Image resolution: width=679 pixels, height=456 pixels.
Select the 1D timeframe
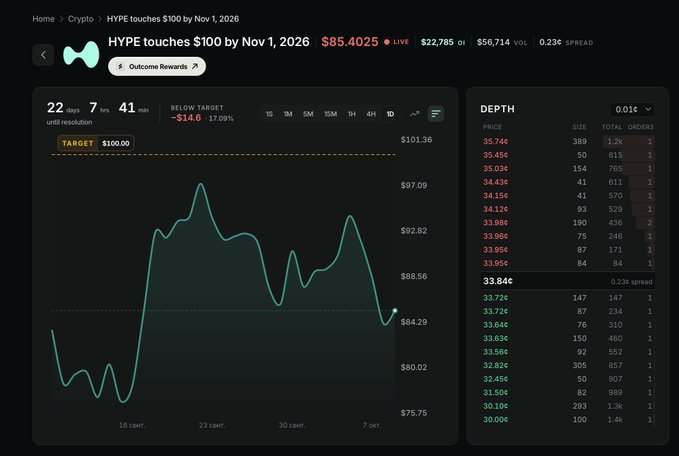pos(390,114)
